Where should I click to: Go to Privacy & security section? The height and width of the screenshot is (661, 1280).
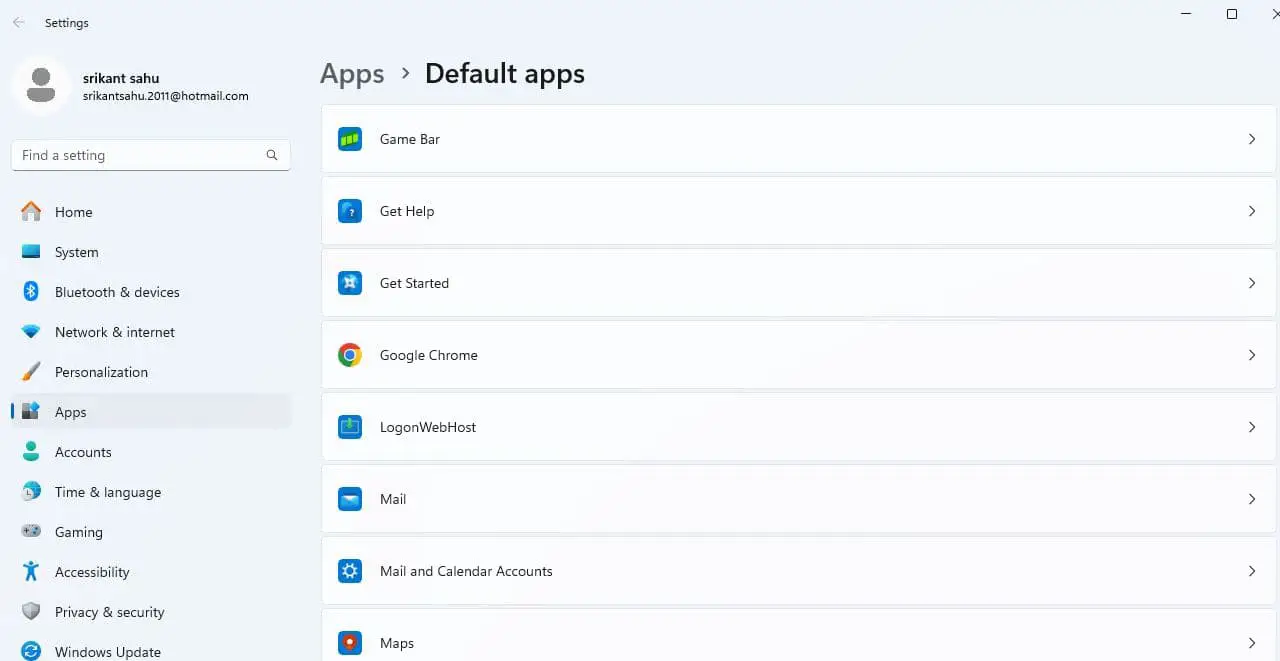click(110, 612)
